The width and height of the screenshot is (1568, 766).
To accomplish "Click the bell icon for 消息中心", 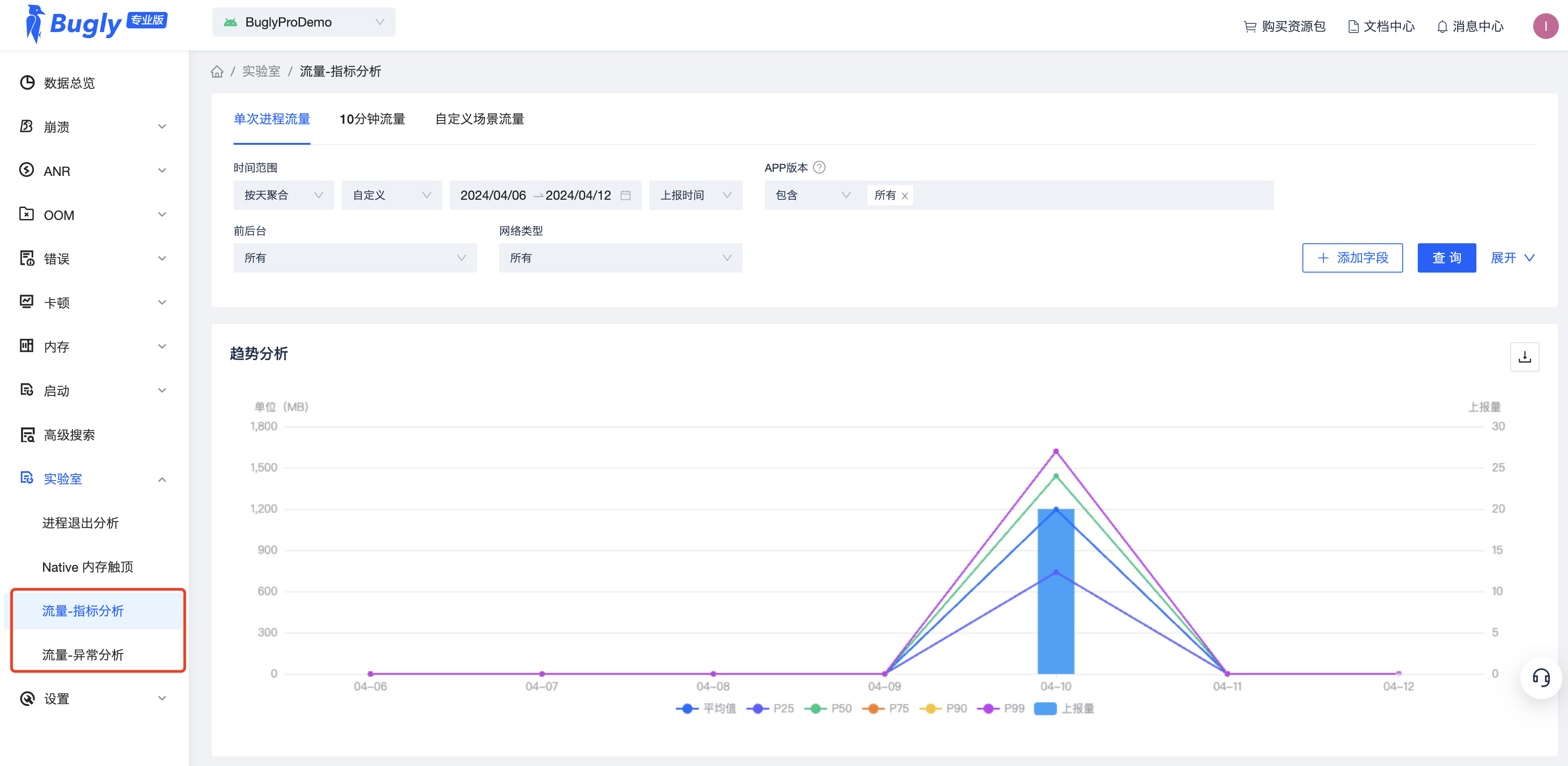I will click(x=1442, y=26).
